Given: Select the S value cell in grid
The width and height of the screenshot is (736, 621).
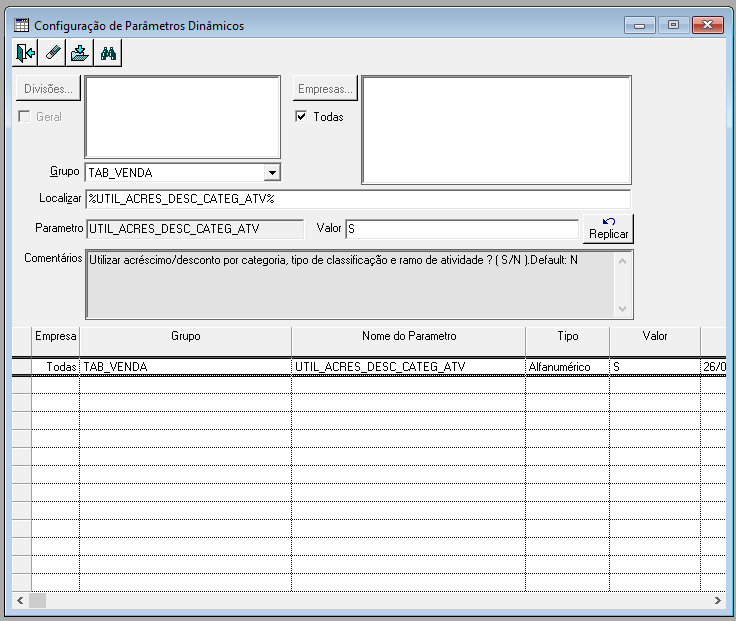Looking at the screenshot, I should (655, 367).
